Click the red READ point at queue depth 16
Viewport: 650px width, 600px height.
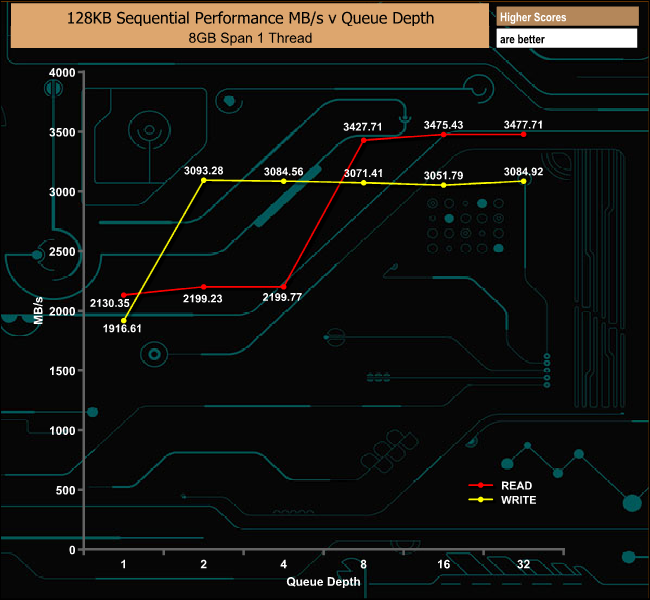(x=444, y=134)
